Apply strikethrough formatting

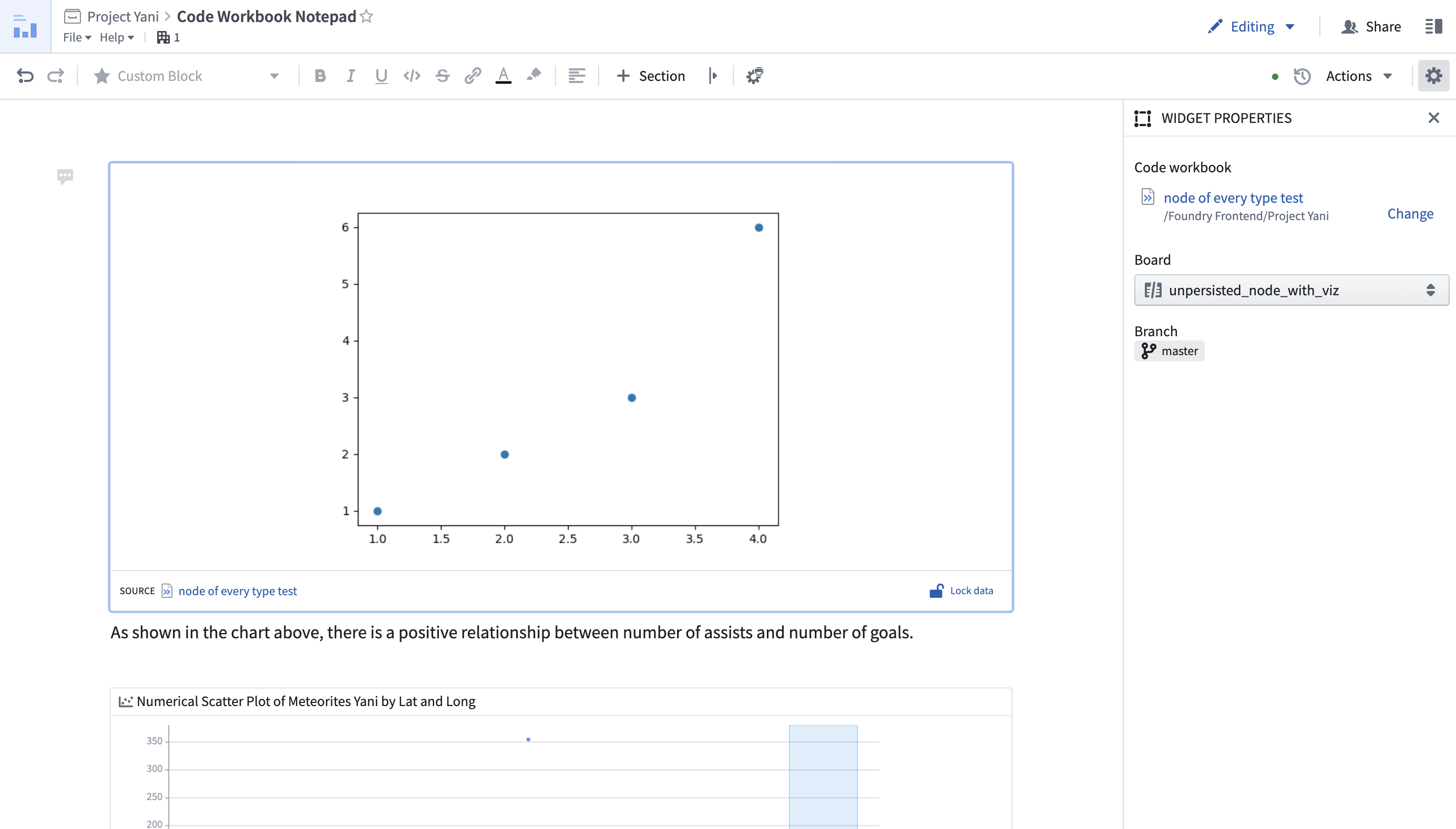pos(443,76)
